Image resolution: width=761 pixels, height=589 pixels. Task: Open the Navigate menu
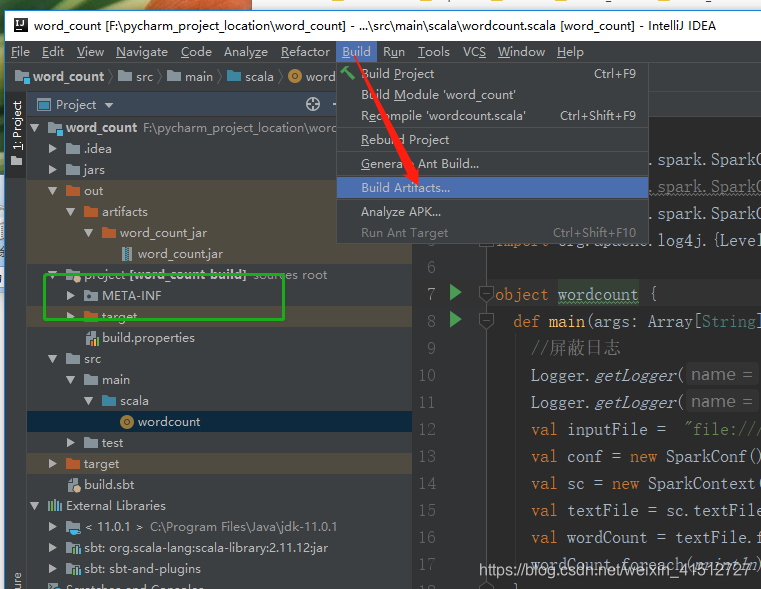142,51
